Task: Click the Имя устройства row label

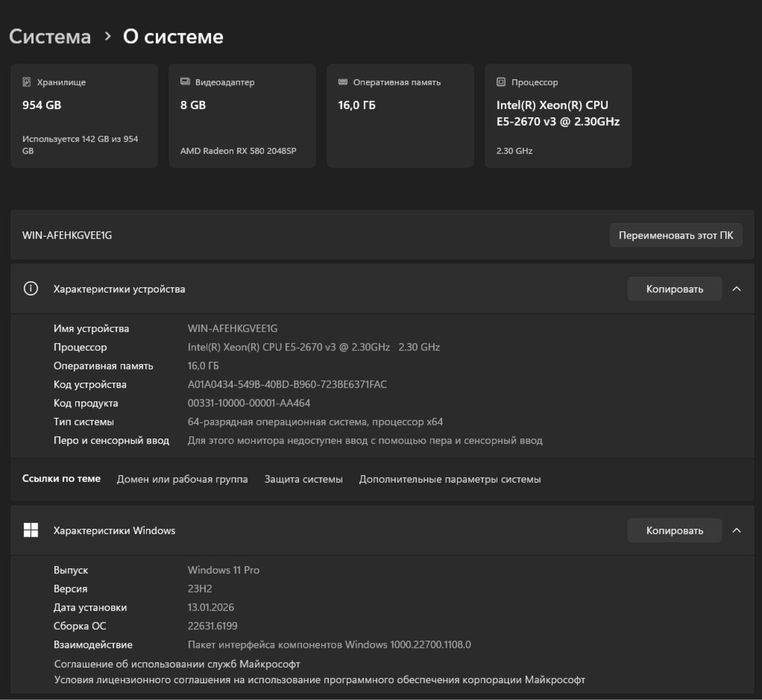Action: click(91, 329)
